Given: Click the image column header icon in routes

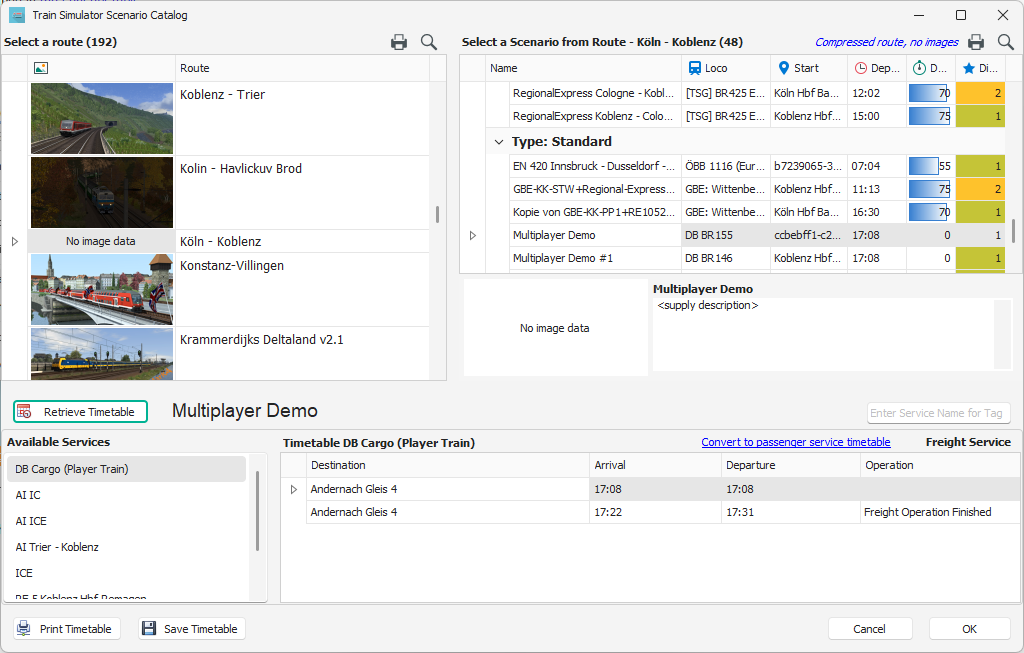Looking at the screenshot, I should [40, 68].
